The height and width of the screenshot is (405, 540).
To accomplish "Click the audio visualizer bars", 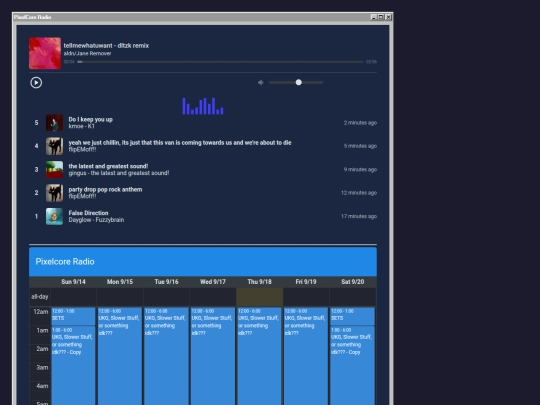I will (x=203, y=106).
